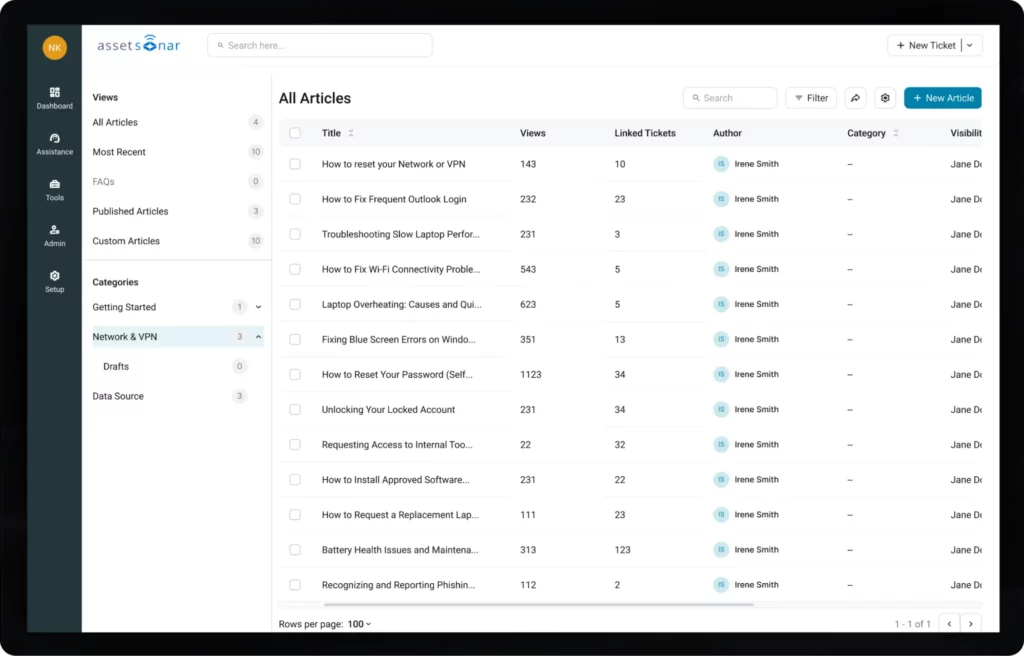
Task: Click author avatar in Battery Health row
Action: click(721, 549)
